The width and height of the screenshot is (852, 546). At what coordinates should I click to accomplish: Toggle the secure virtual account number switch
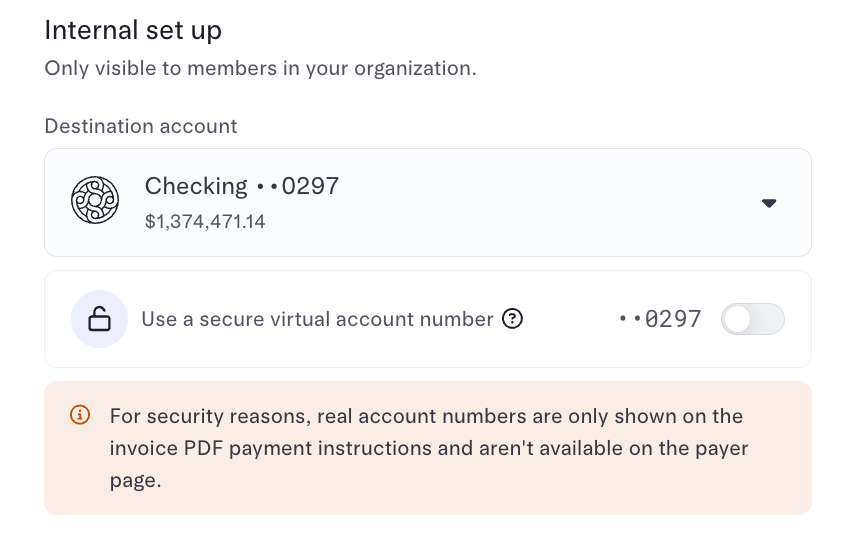(x=753, y=319)
